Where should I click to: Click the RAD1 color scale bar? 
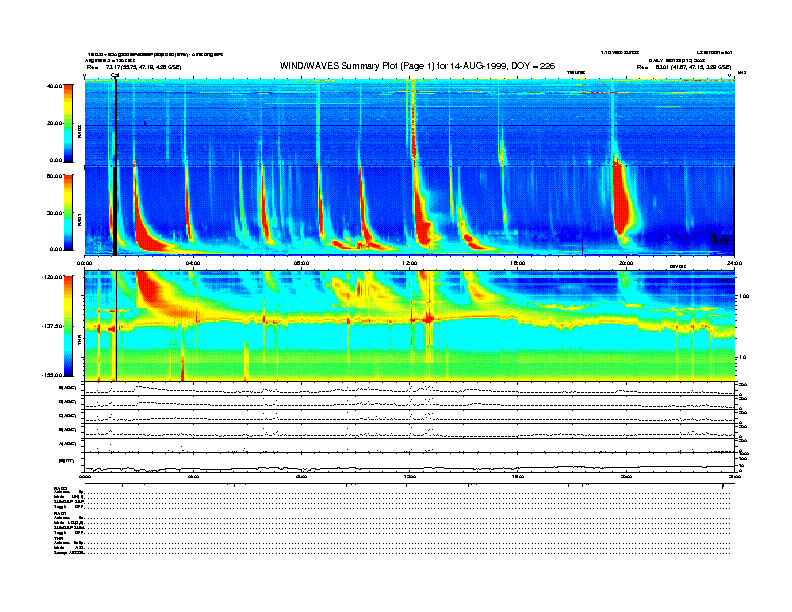[x=68, y=213]
